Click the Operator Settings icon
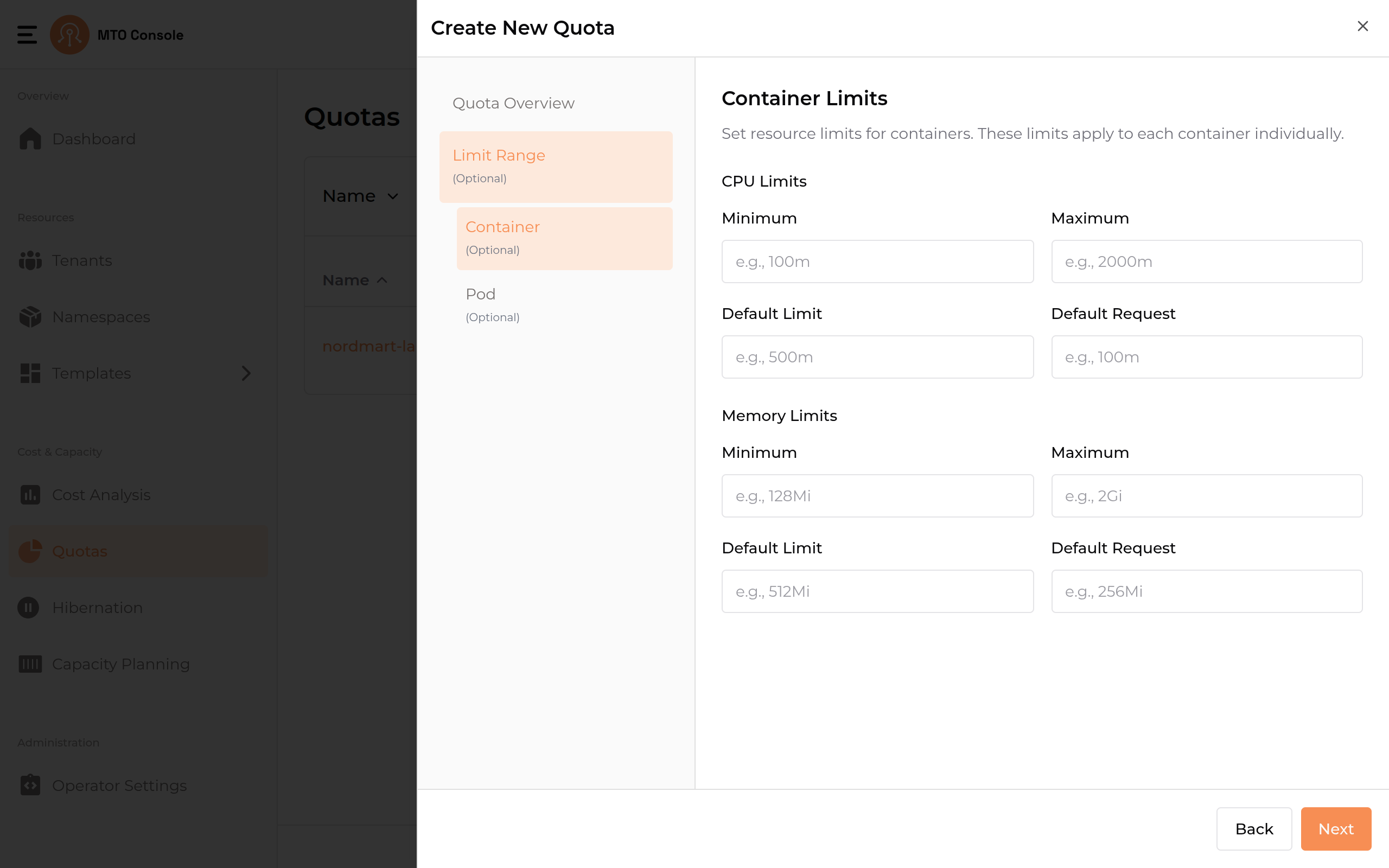Image resolution: width=1389 pixels, height=868 pixels. (x=30, y=786)
